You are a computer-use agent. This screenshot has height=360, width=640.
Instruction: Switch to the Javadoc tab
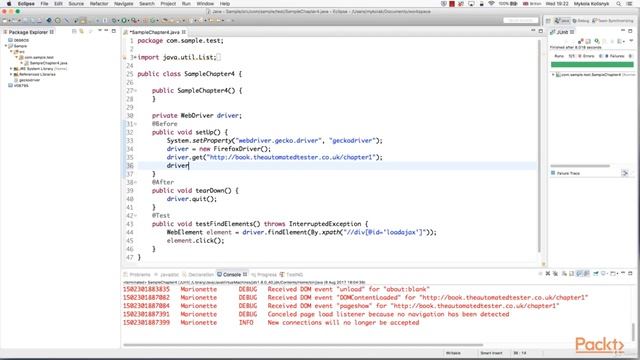coord(167,275)
